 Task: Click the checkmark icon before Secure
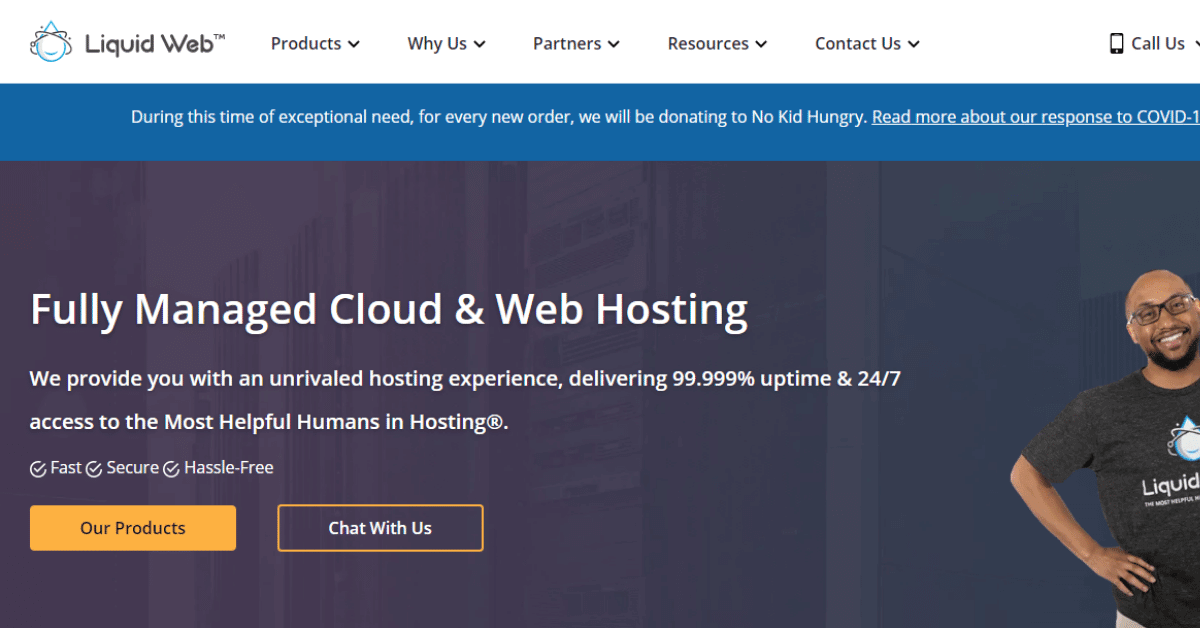(94, 468)
